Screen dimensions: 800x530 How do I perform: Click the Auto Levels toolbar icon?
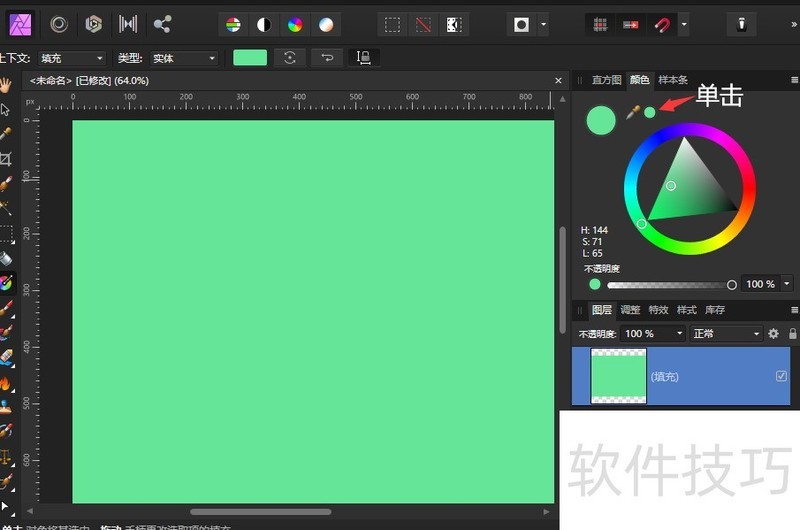click(232, 24)
